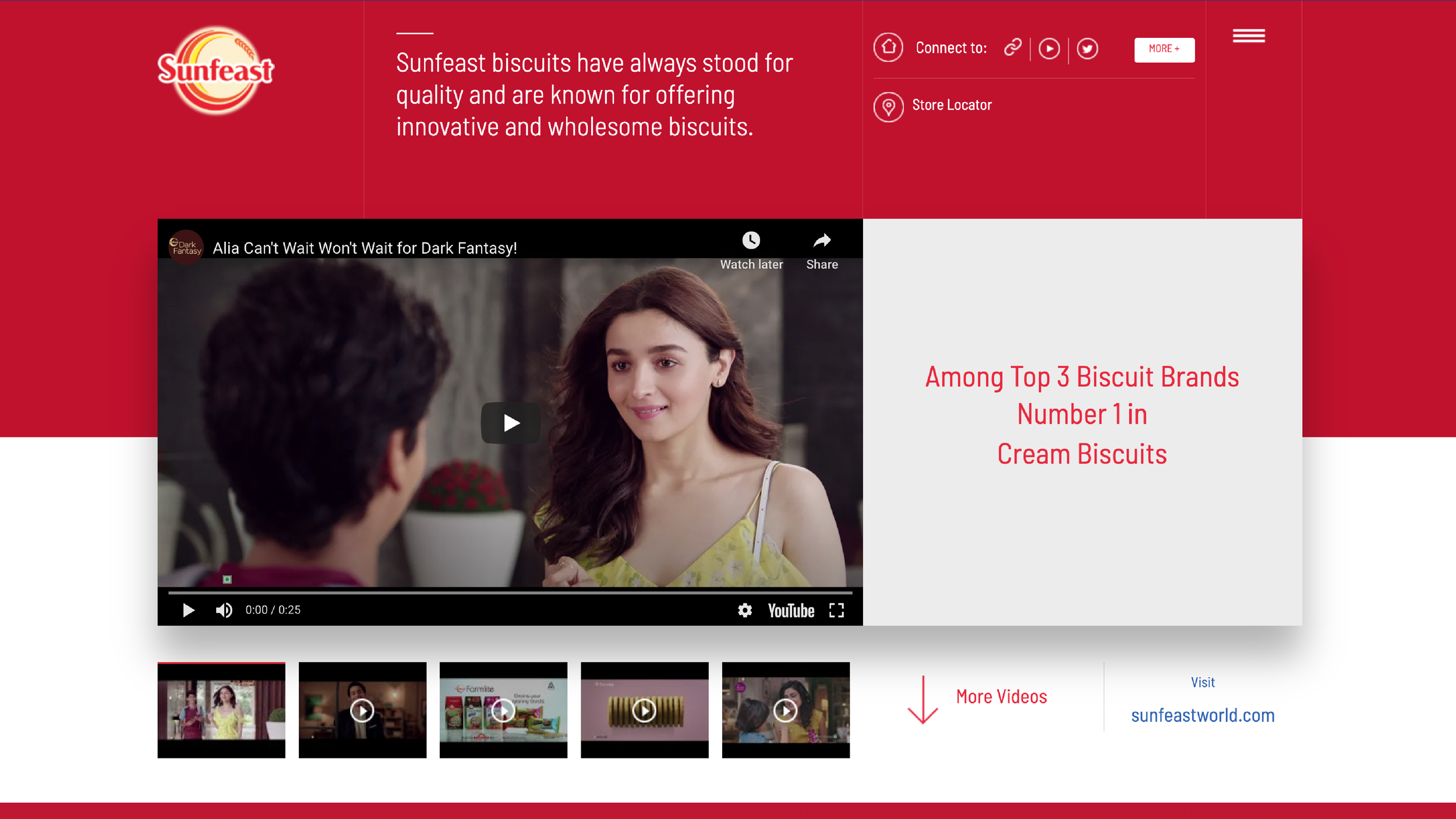
Task: Mute the video volume
Action: (x=224, y=610)
